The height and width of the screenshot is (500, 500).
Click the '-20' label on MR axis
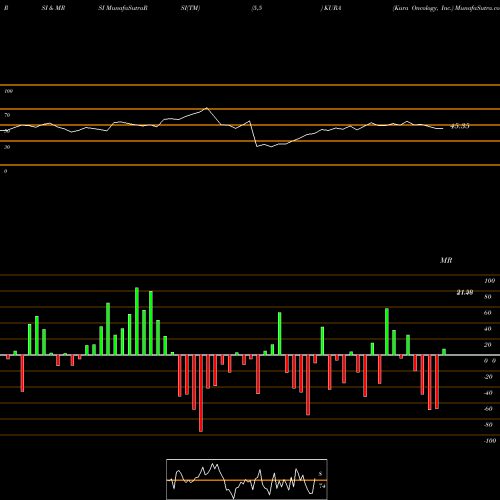[488, 377]
